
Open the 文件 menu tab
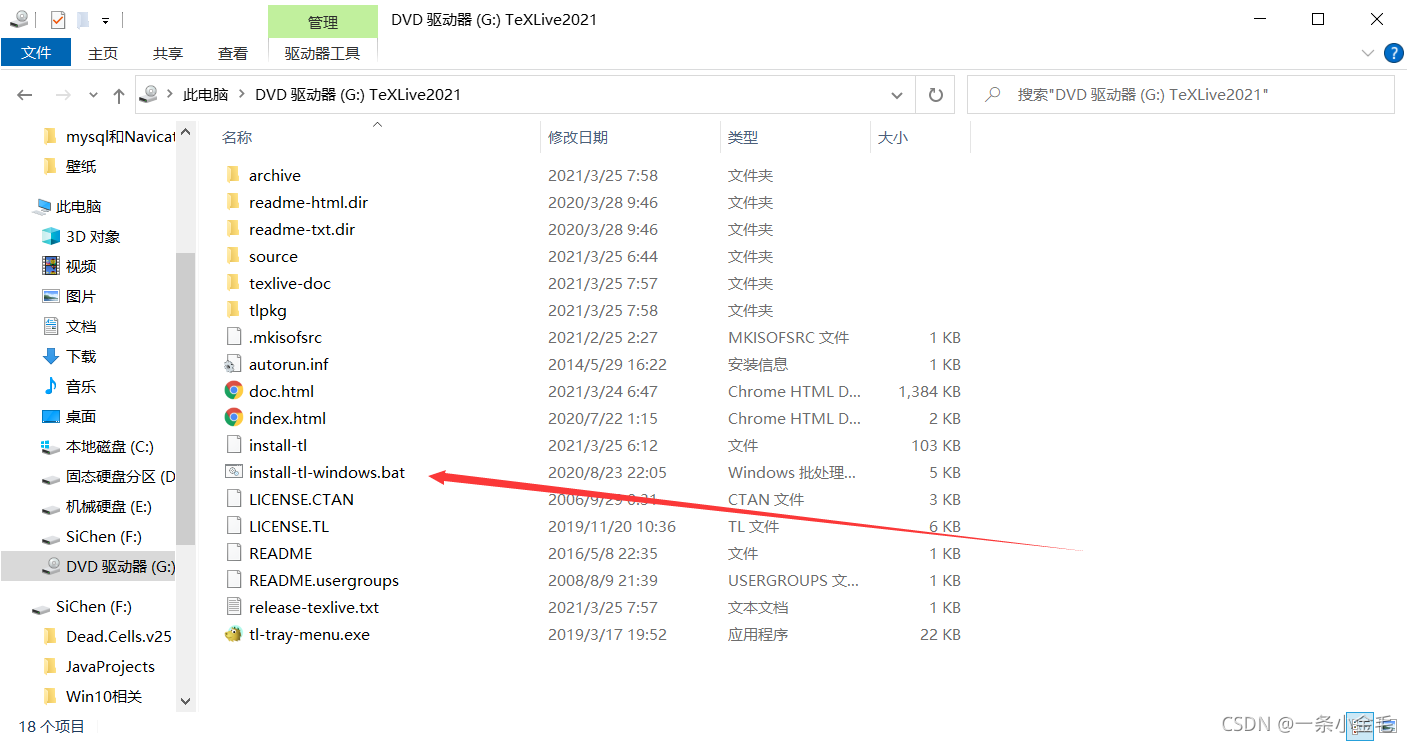[36, 53]
